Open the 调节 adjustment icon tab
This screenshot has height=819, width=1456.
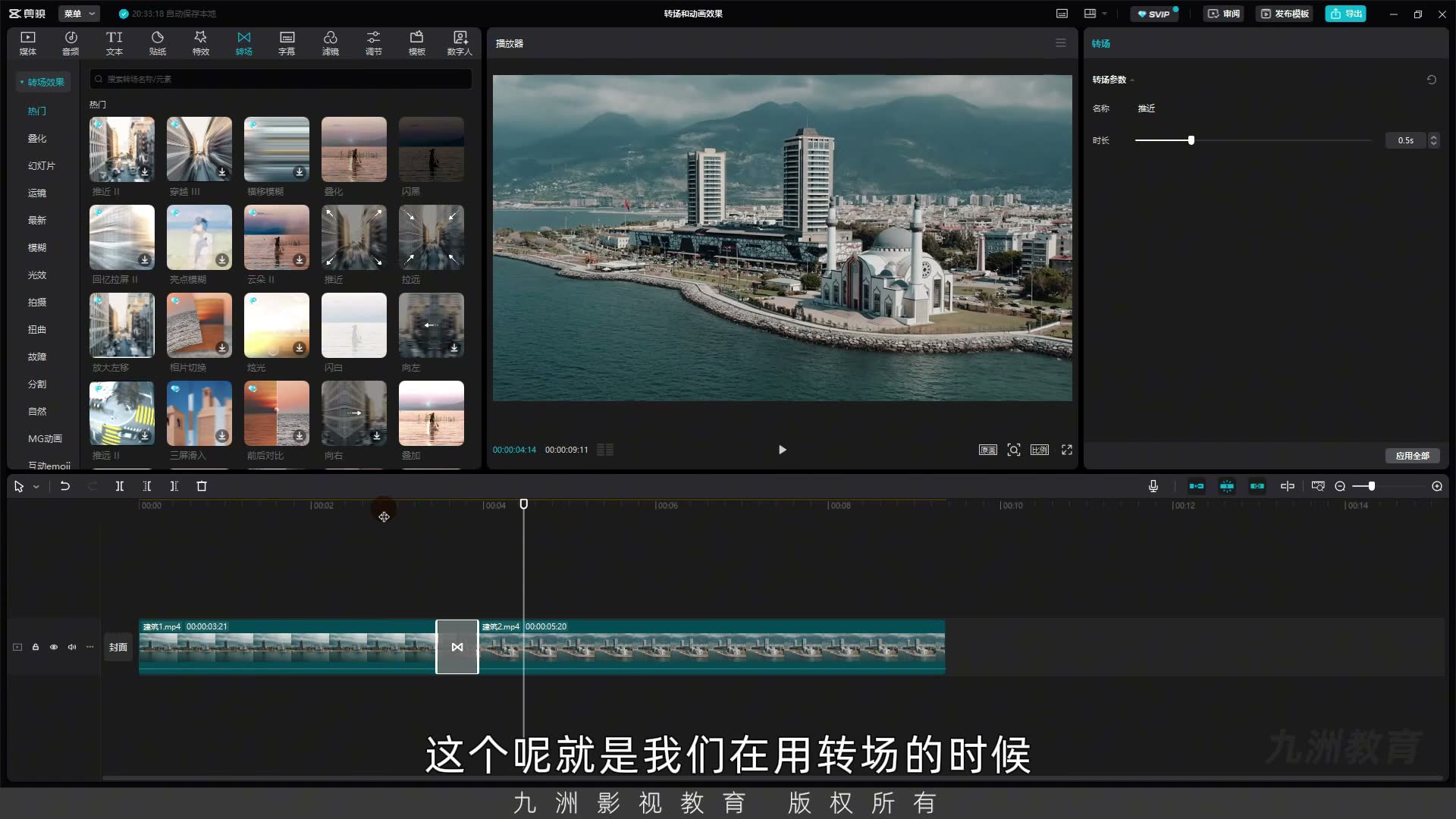(374, 43)
